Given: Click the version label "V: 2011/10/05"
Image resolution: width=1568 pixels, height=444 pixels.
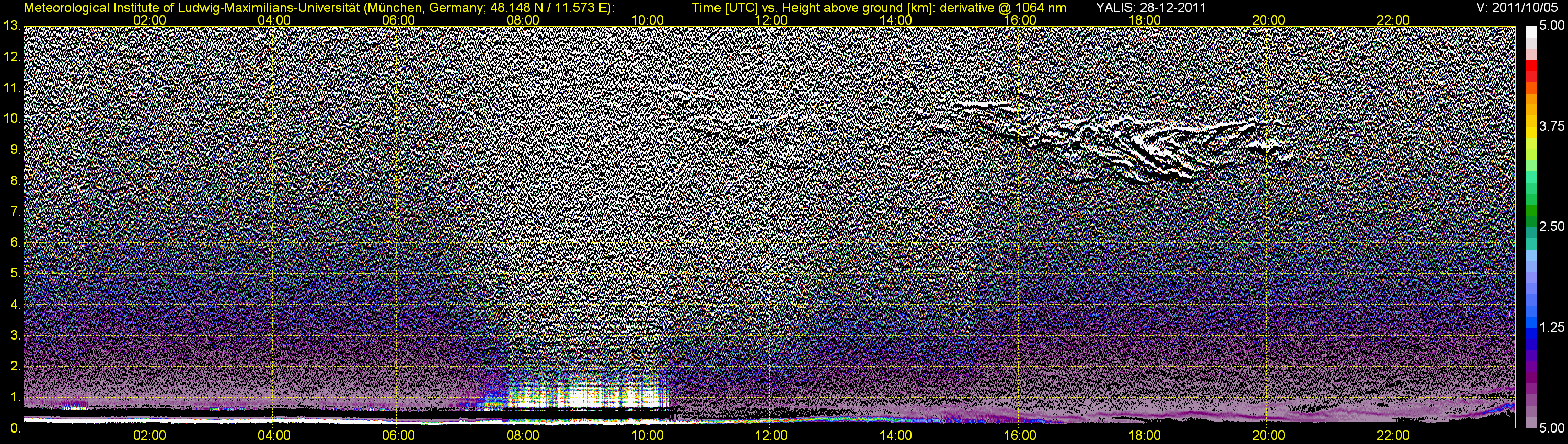Looking at the screenshot, I should click(x=1516, y=8).
